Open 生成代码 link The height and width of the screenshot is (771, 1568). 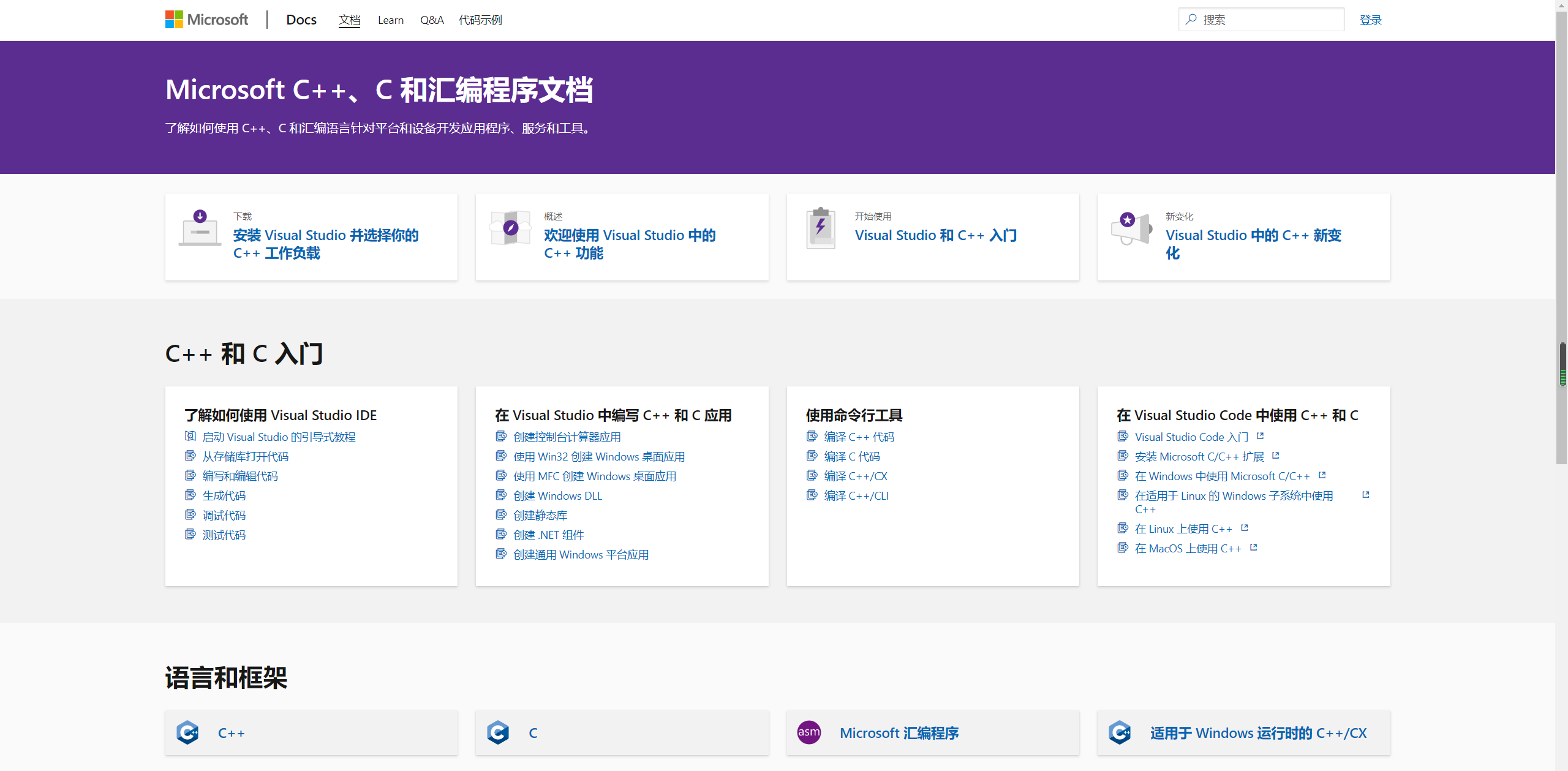coord(224,495)
